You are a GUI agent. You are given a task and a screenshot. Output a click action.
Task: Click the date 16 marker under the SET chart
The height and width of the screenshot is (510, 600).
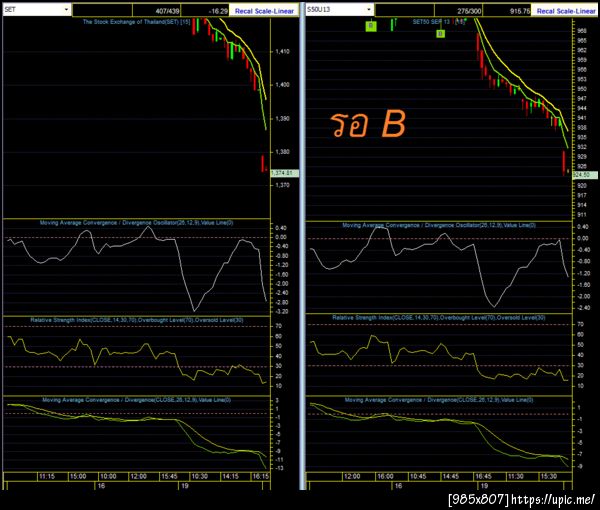coord(101,486)
